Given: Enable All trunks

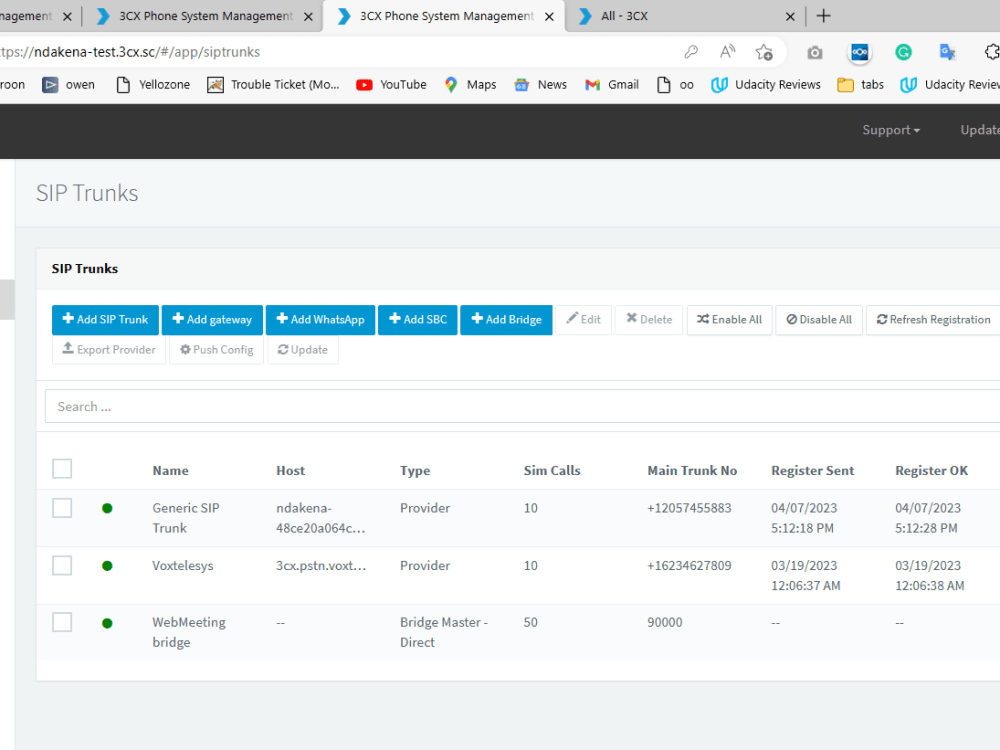Looking at the screenshot, I should click(729, 319).
